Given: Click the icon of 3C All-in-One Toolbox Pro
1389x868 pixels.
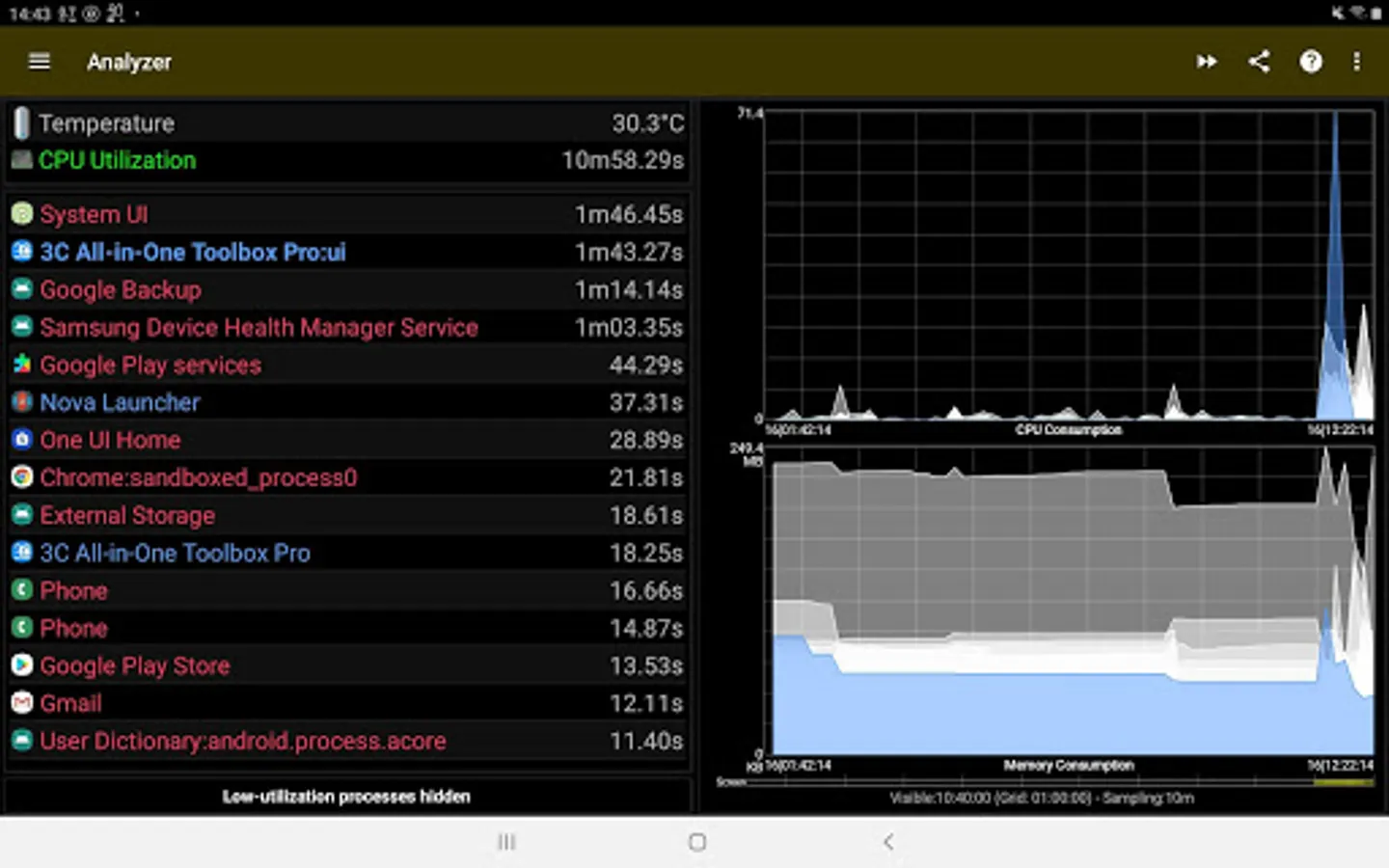Looking at the screenshot, I should (22, 553).
